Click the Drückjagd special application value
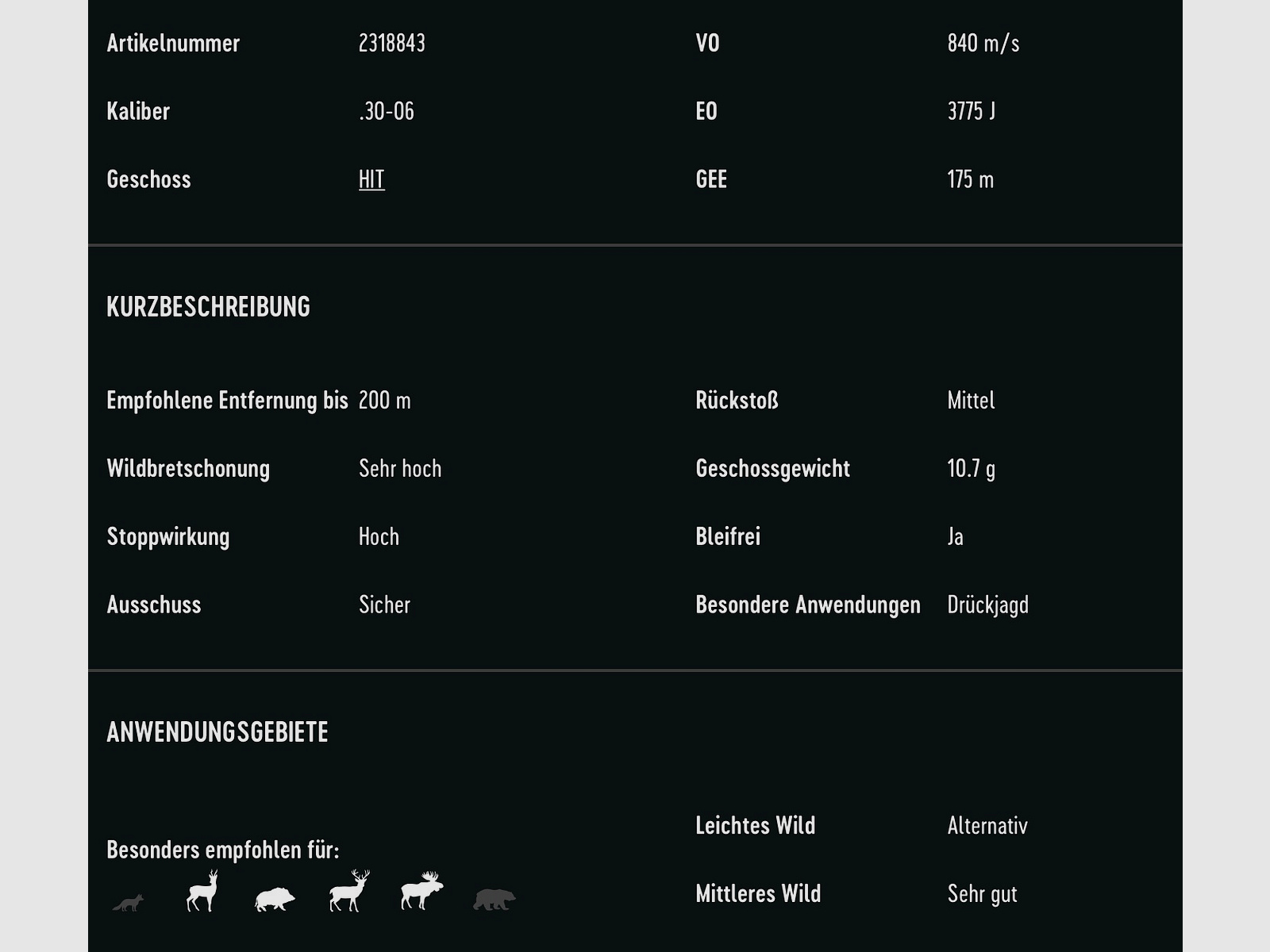The width and height of the screenshot is (1270, 952). point(988,605)
